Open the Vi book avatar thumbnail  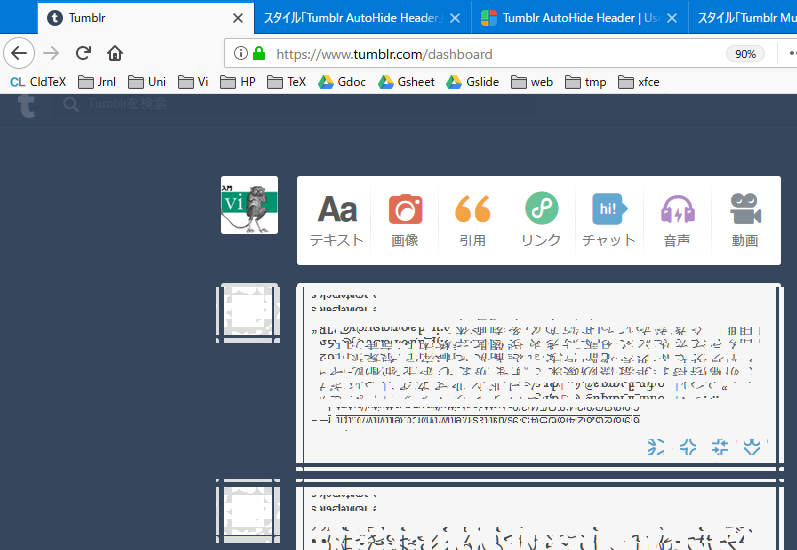(x=249, y=205)
